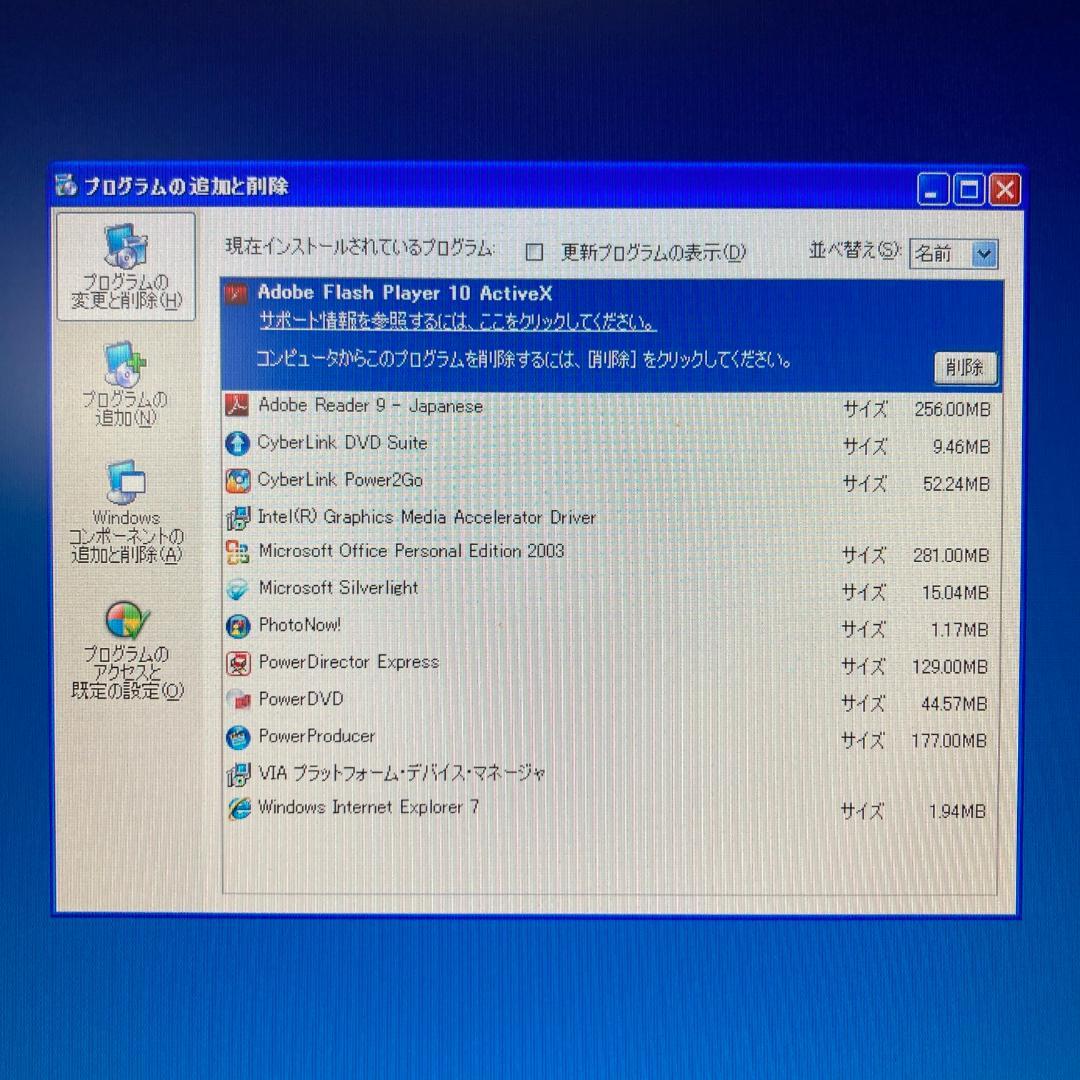The height and width of the screenshot is (1080, 1080).
Task: Open the 並べ替え sort dropdown
Action: (984, 253)
